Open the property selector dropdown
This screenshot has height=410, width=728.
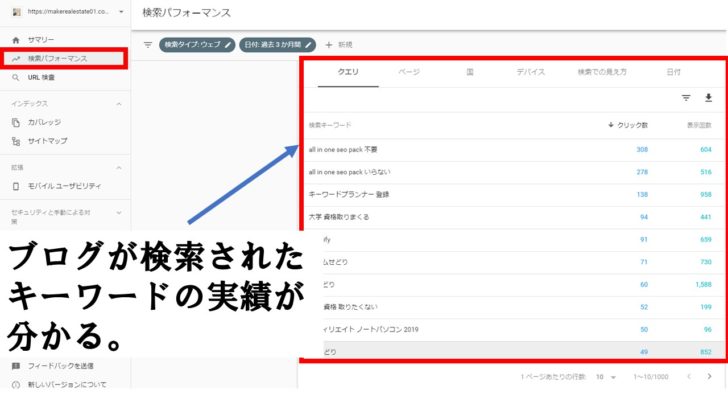[x=121, y=12]
